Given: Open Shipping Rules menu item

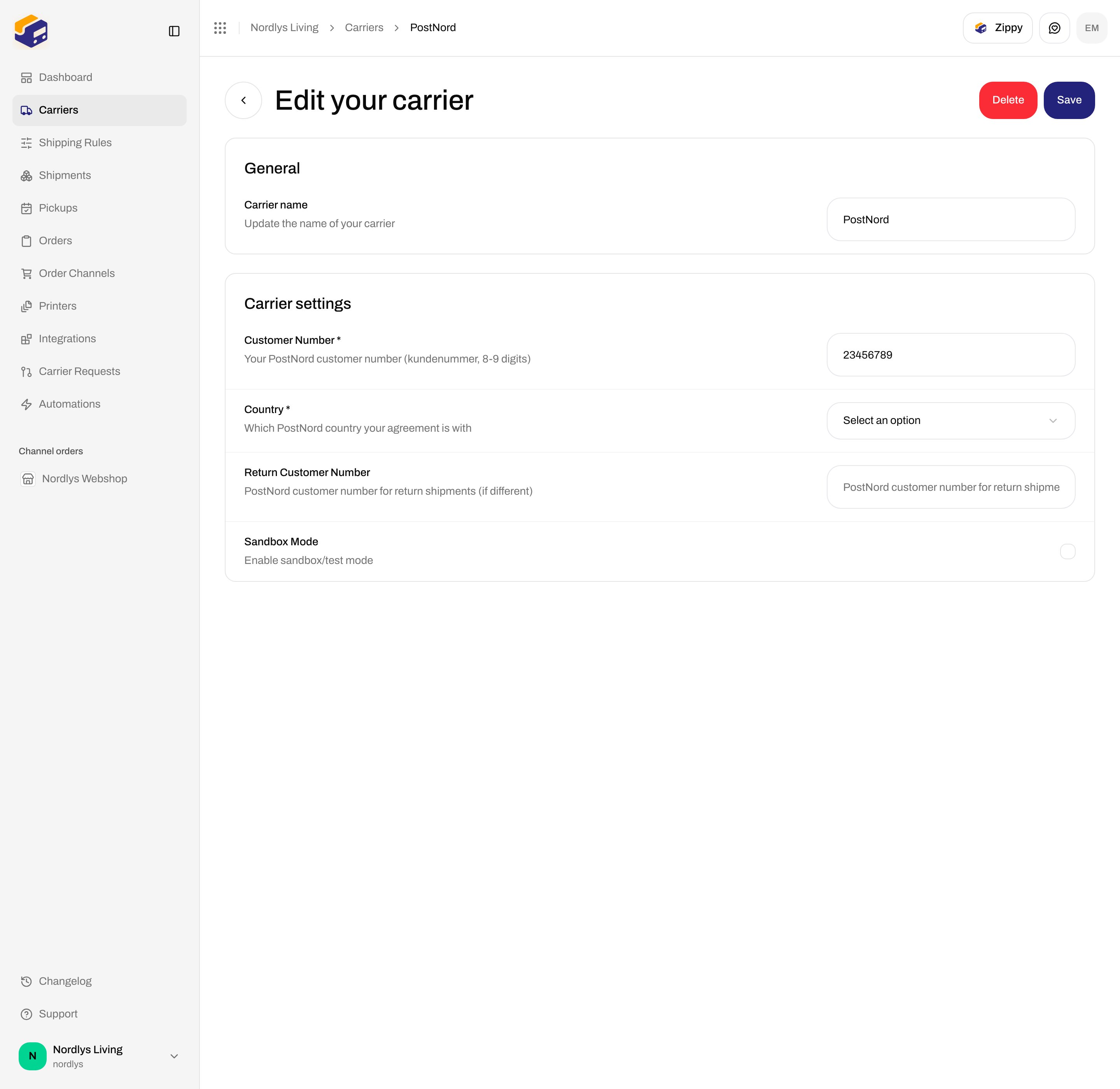Looking at the screenshot, I should coord(100,142).
